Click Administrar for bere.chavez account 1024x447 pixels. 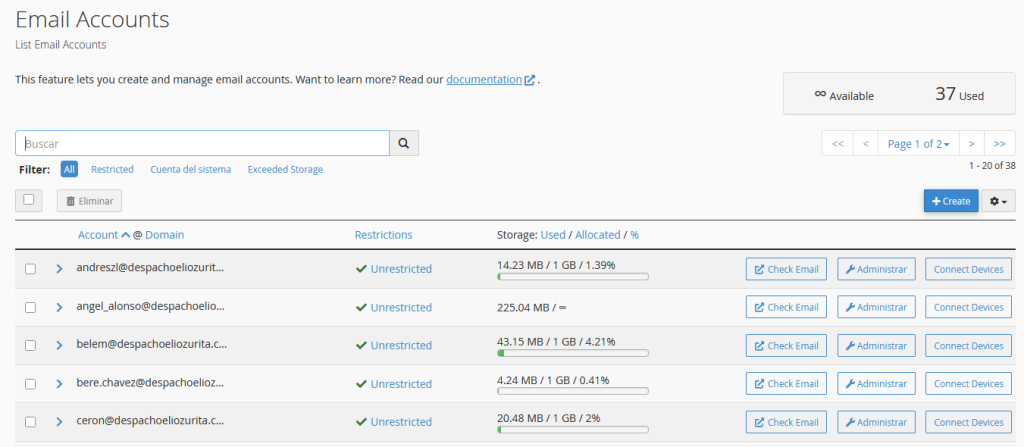pyautogui.click(x=876, y=384)
